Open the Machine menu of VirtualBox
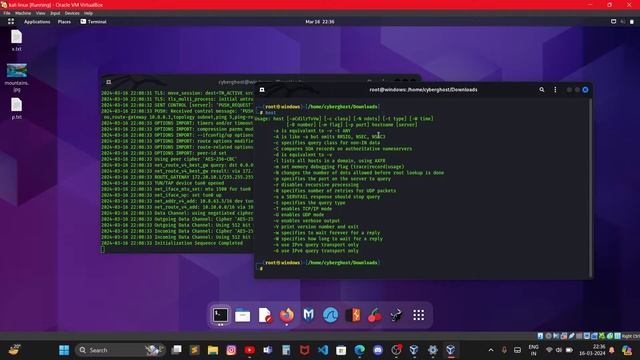Viewport: 640px width, 360px height. pyautogui.click(x=23, y=13)
